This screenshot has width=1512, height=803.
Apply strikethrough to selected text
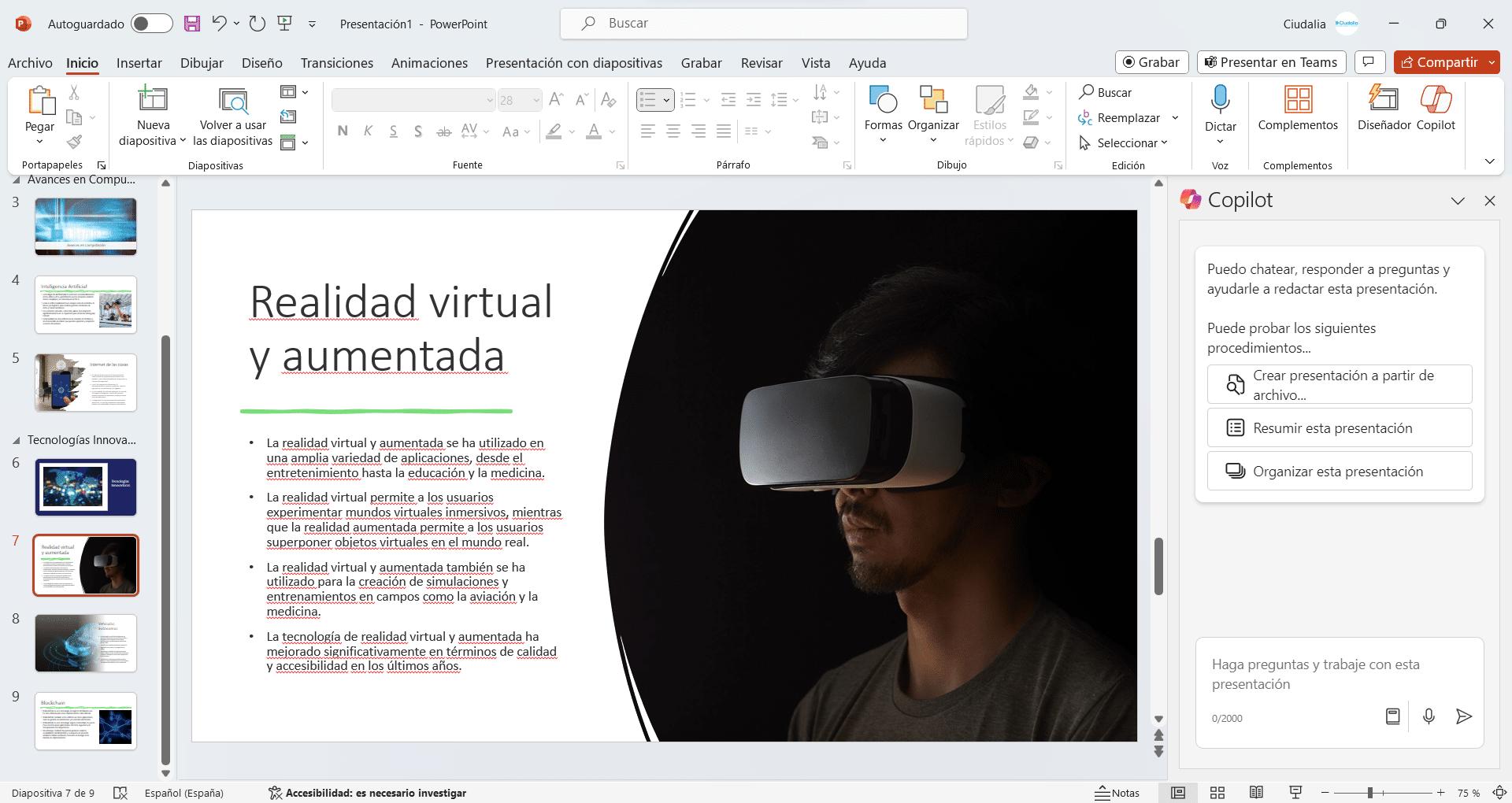point(443,131)
